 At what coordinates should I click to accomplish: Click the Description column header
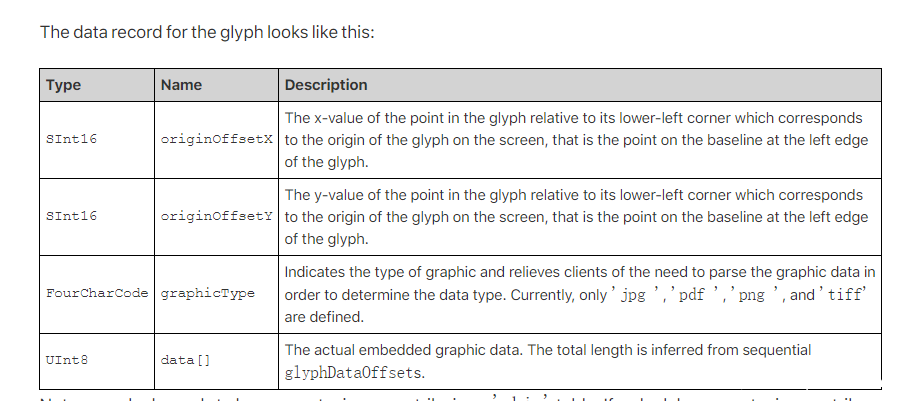pyautogui.click(x=326, y=85)
